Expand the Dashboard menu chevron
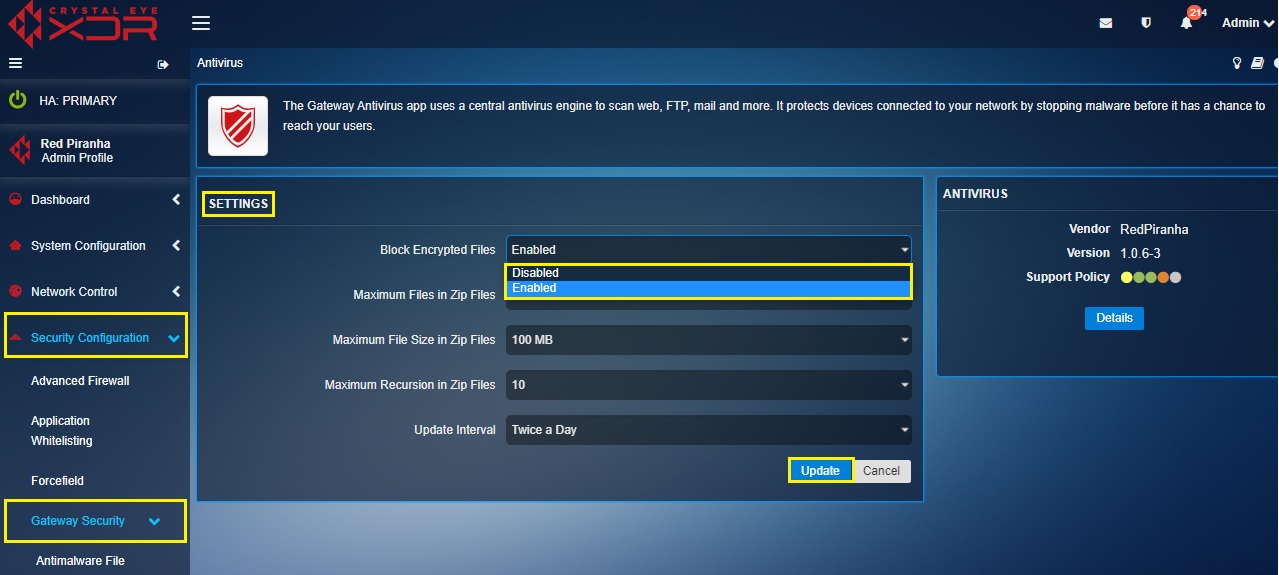This screenshot has width=1279, height=575. click(176, 200)
